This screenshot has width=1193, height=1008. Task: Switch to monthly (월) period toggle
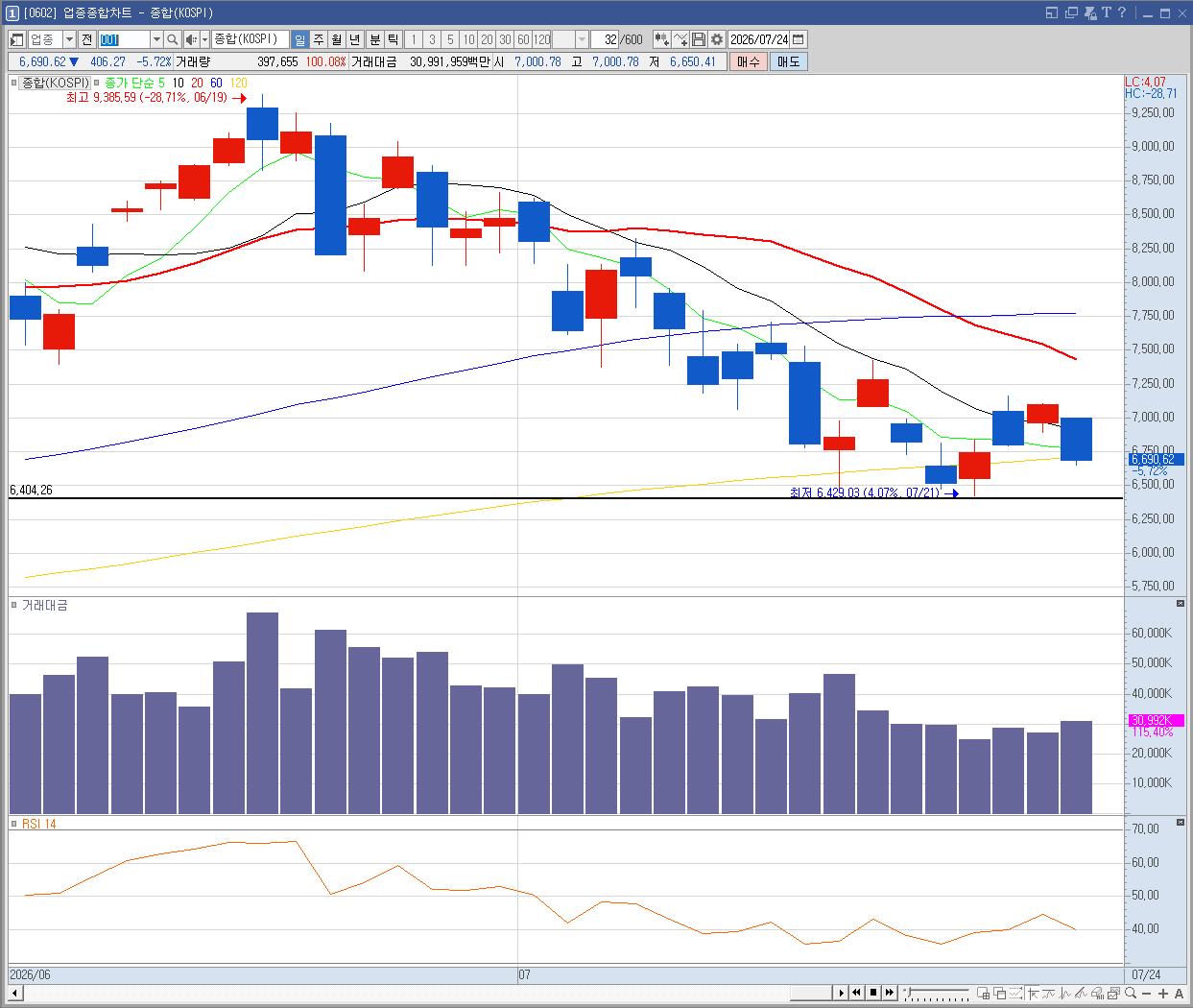(336, 39)
